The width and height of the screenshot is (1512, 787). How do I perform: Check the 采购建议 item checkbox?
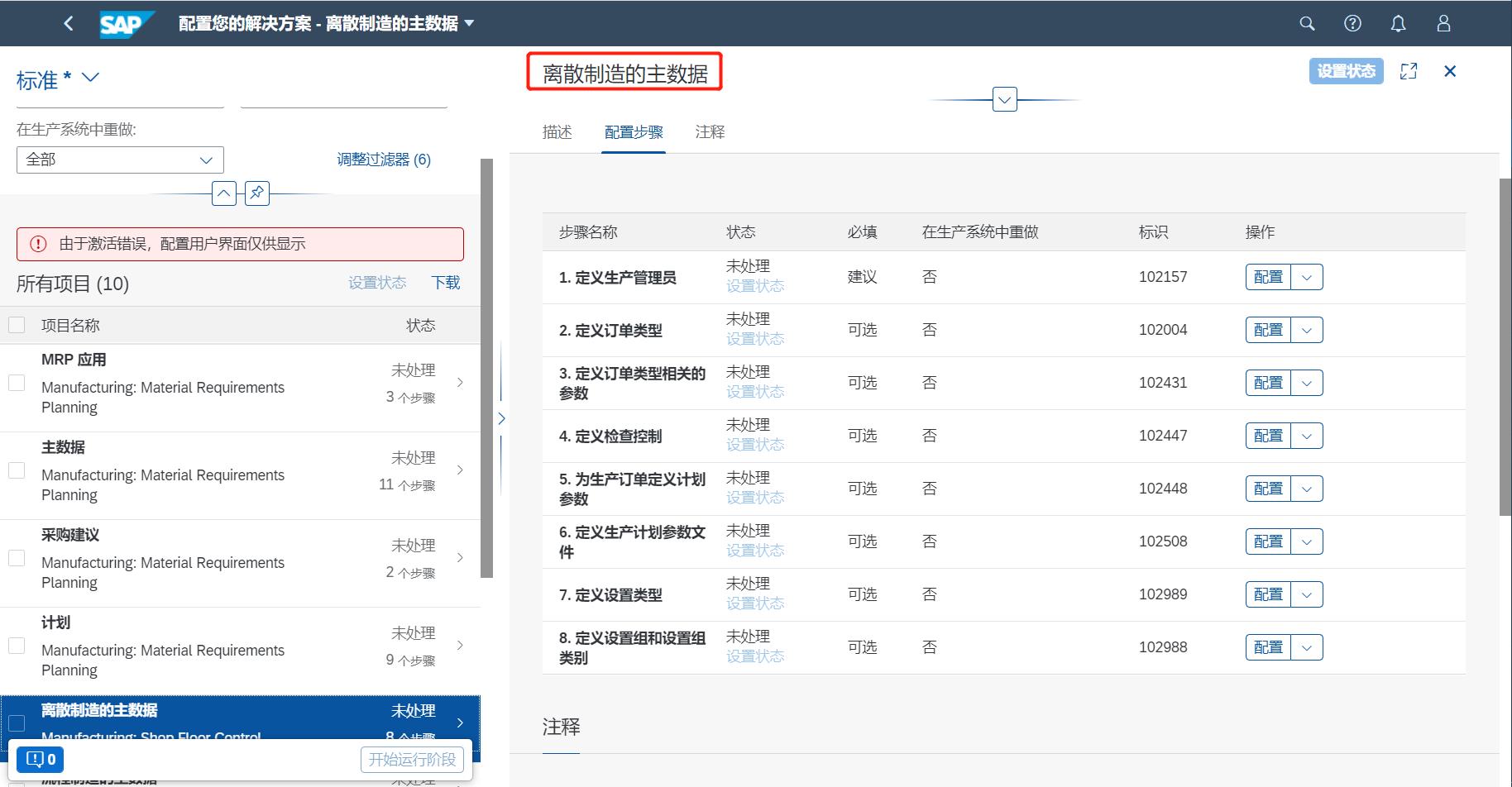coord(17,557)
